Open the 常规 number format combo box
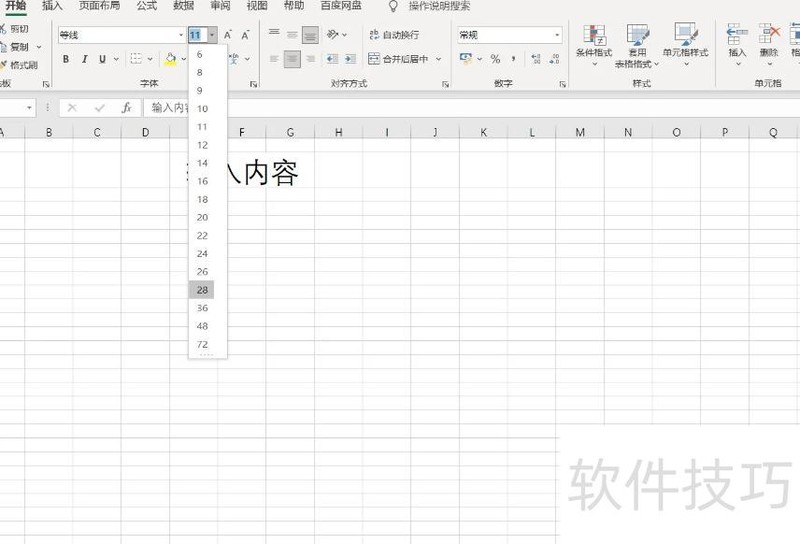Image resolution: width=800 pixels, height=544 pixels. click(510, 35)
